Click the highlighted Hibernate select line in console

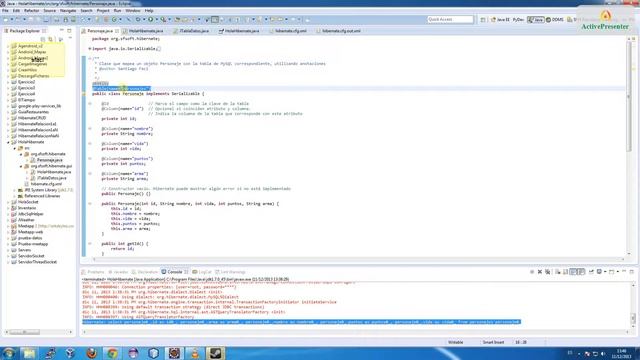point(301,322)
